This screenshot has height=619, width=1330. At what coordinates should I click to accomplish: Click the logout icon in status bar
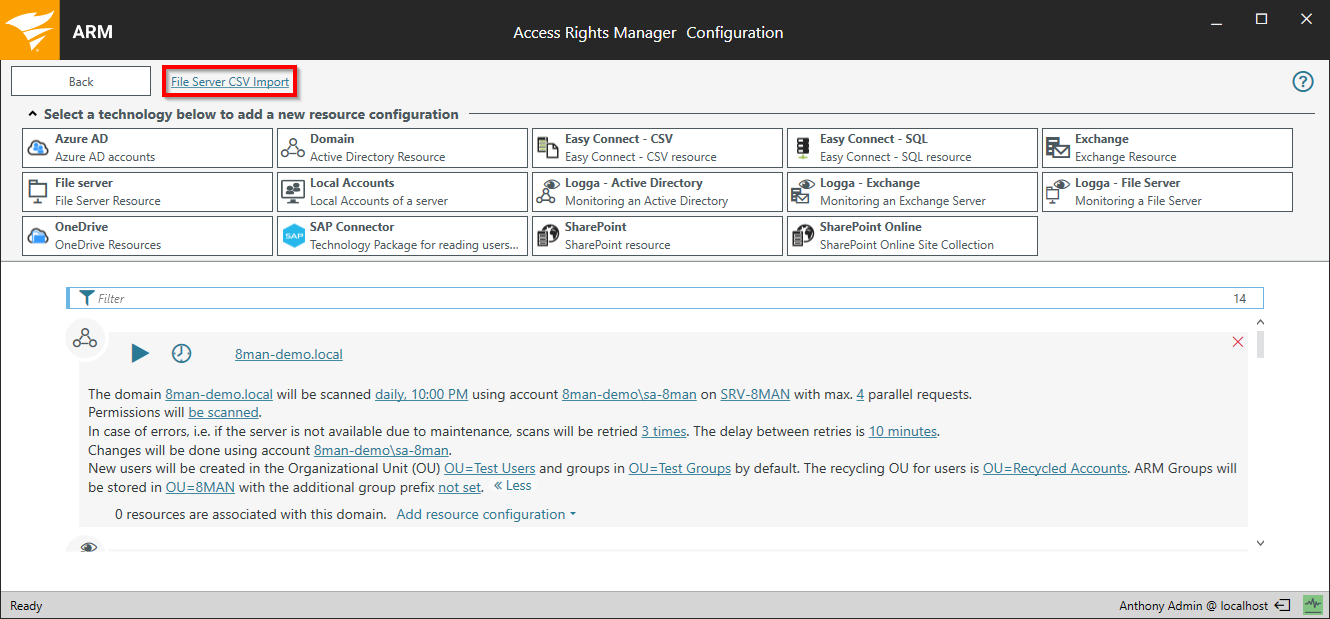[x=1283, y=605]
